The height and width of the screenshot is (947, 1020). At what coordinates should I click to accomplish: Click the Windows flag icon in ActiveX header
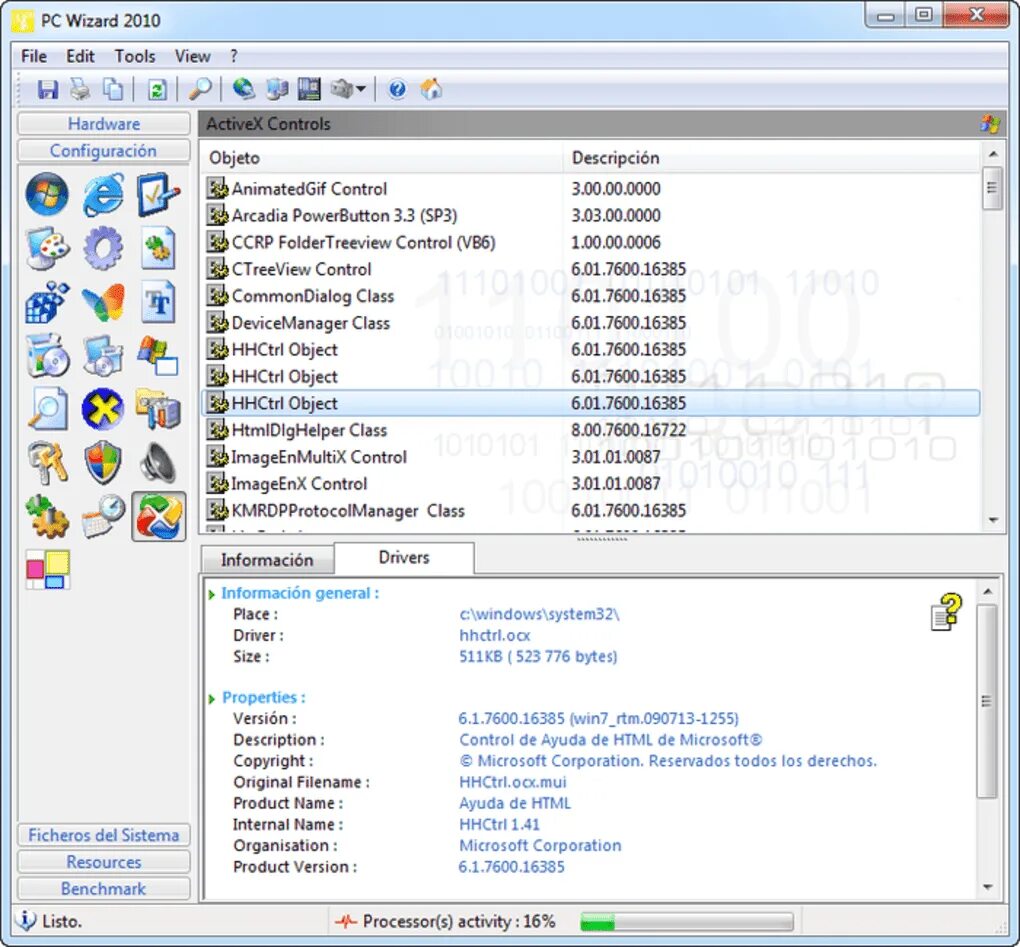990,124
